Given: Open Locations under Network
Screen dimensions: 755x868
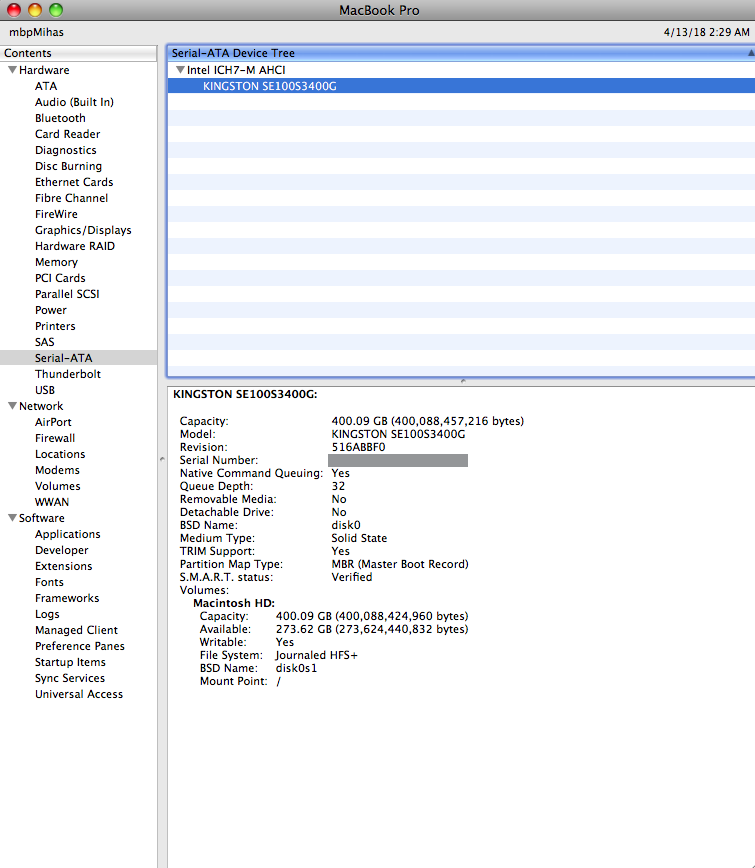Looking at the screenshot, I should pyautogui.click(x=60, y=454).
